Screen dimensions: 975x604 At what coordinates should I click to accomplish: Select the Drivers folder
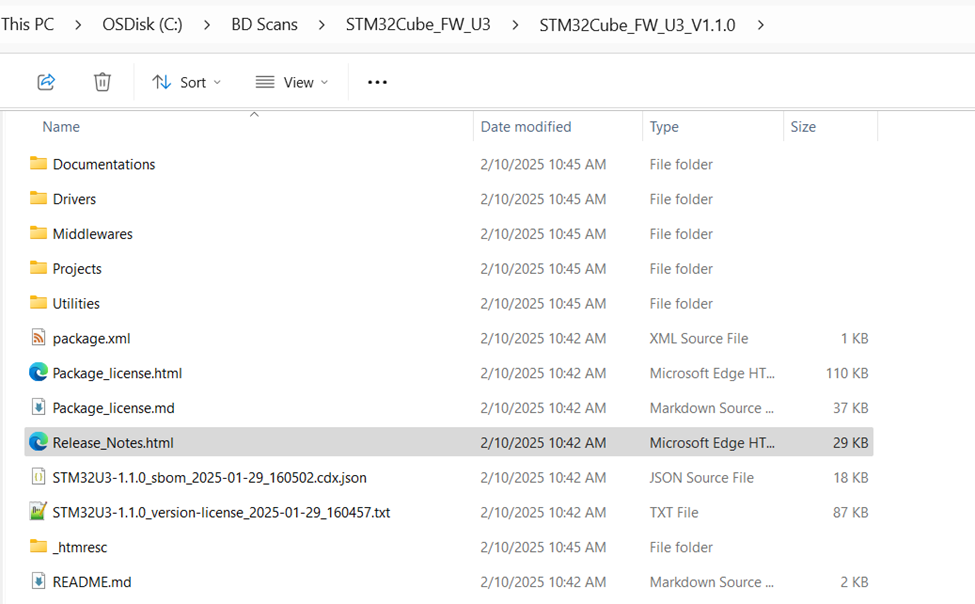74,199
